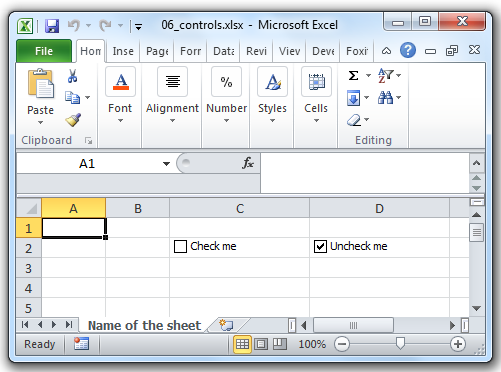The height and width of the screenshot is (372, 501).
Task: Click the Copy icon in Clipboard group
Action: click(x=72, y=97)
